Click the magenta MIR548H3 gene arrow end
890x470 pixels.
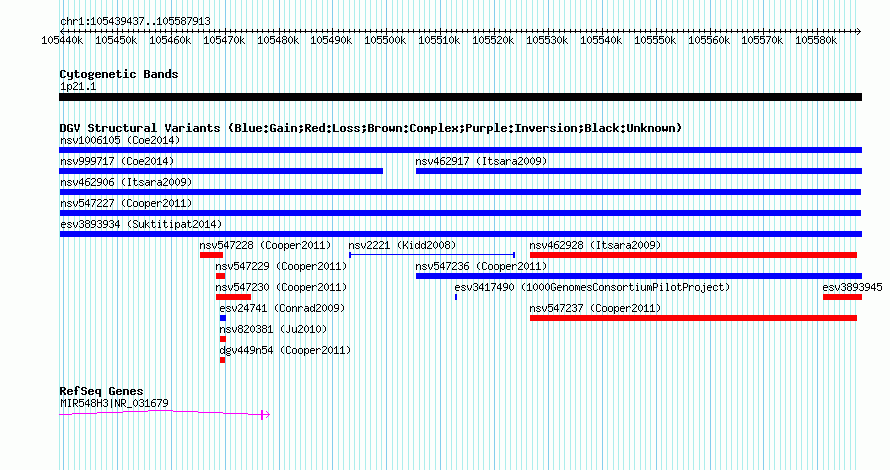[265, 415]
